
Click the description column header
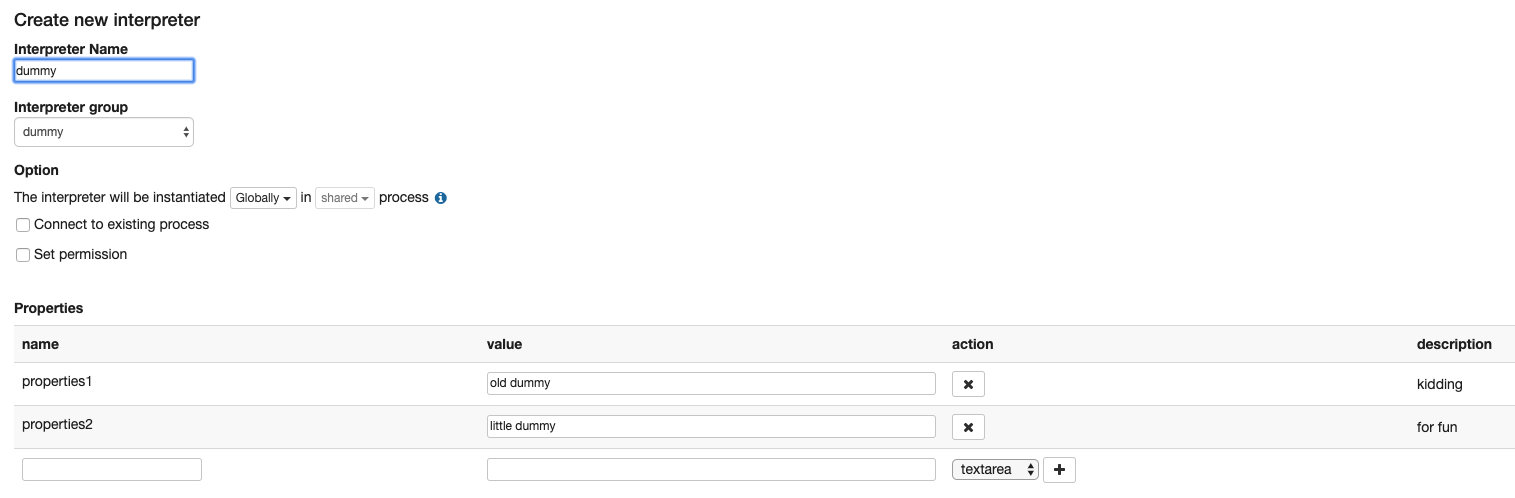point(1454,344)
